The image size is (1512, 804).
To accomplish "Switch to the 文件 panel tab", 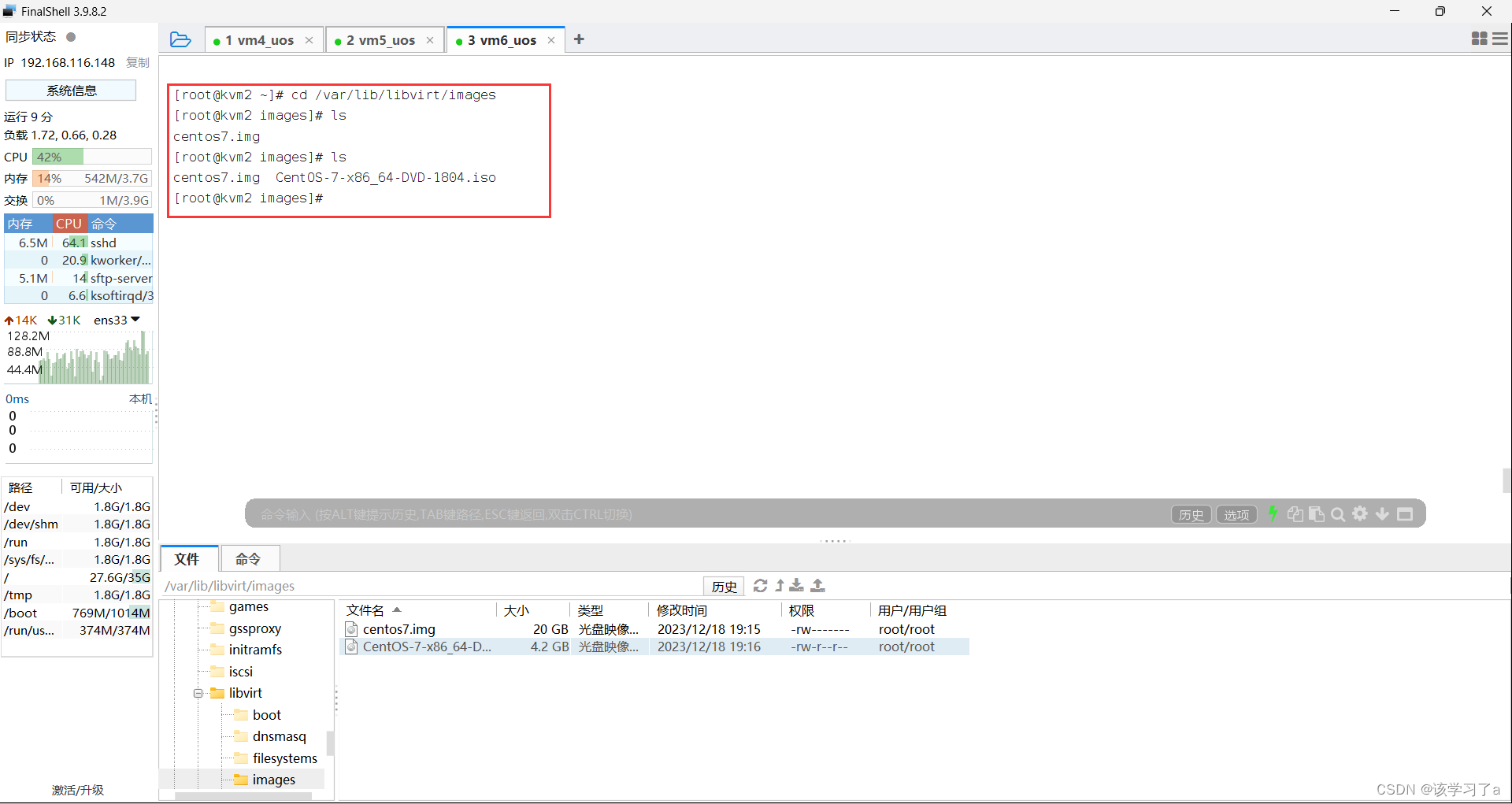I will pyautogui.click(x=187, y=558).
